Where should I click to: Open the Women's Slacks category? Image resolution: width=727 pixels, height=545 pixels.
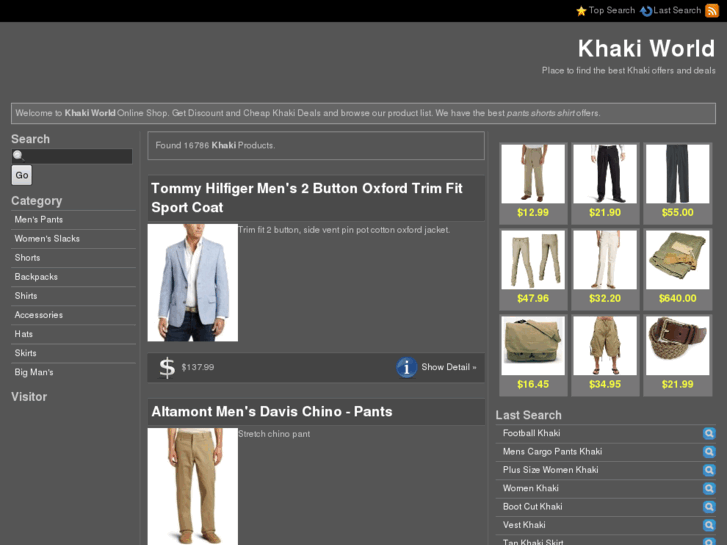pos(47,238)
